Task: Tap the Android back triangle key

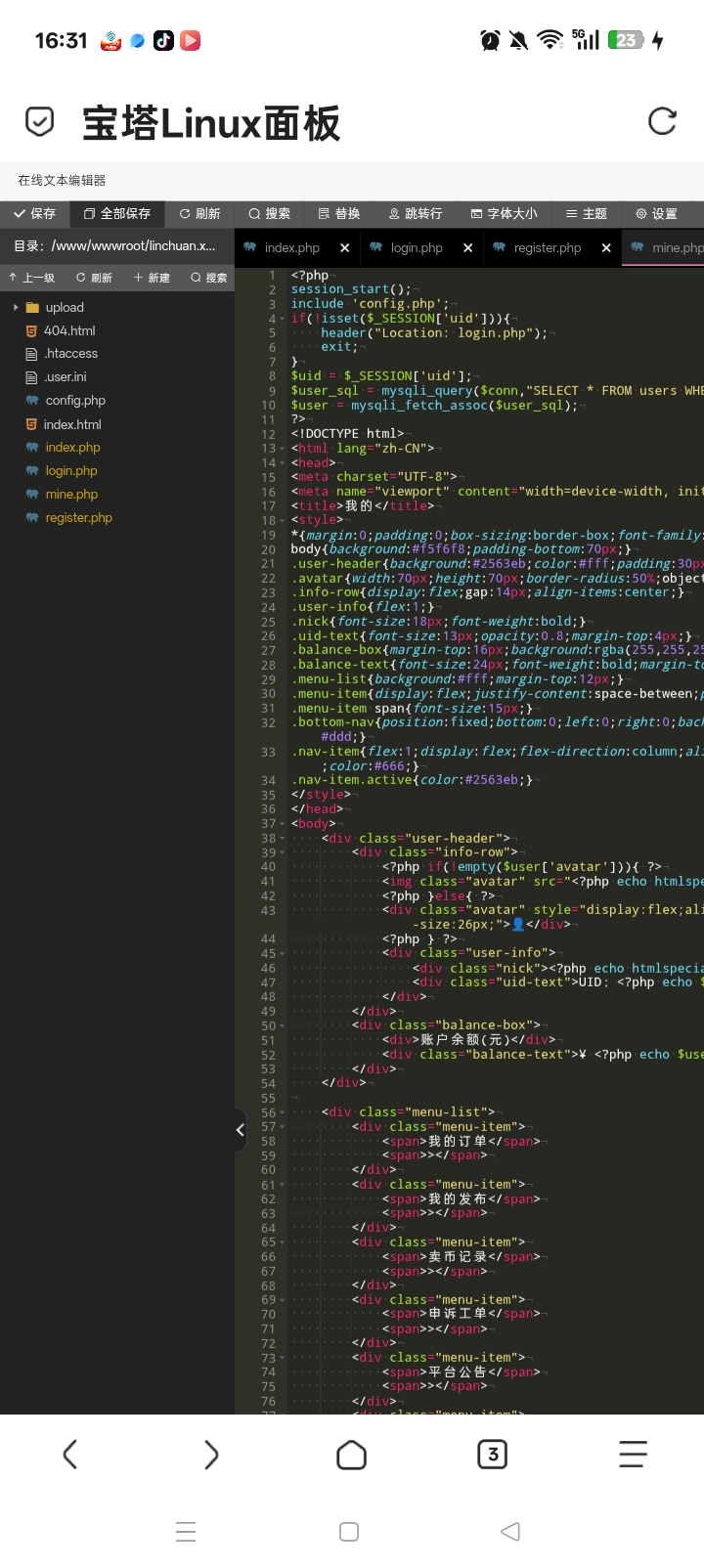Action: coord(510,1532)
